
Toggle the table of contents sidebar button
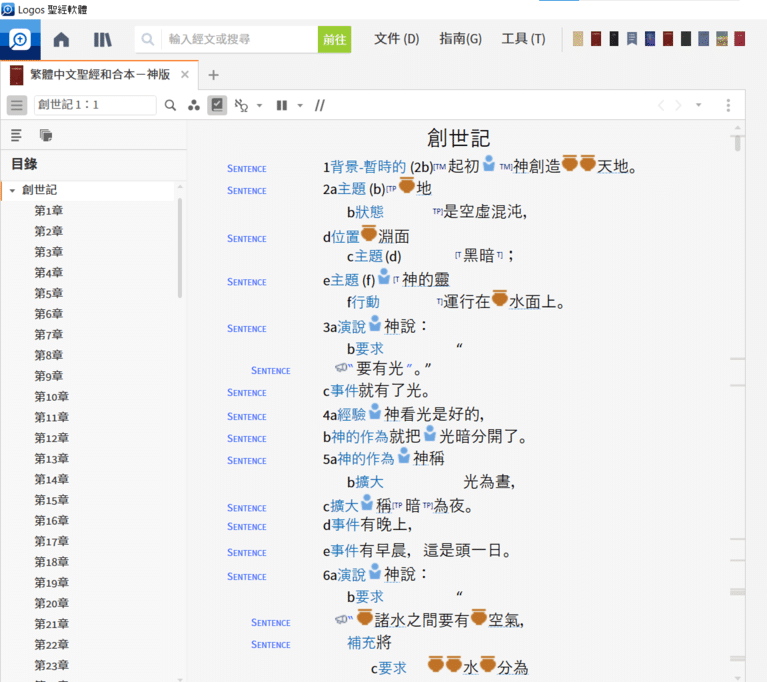tap(17, 105)
